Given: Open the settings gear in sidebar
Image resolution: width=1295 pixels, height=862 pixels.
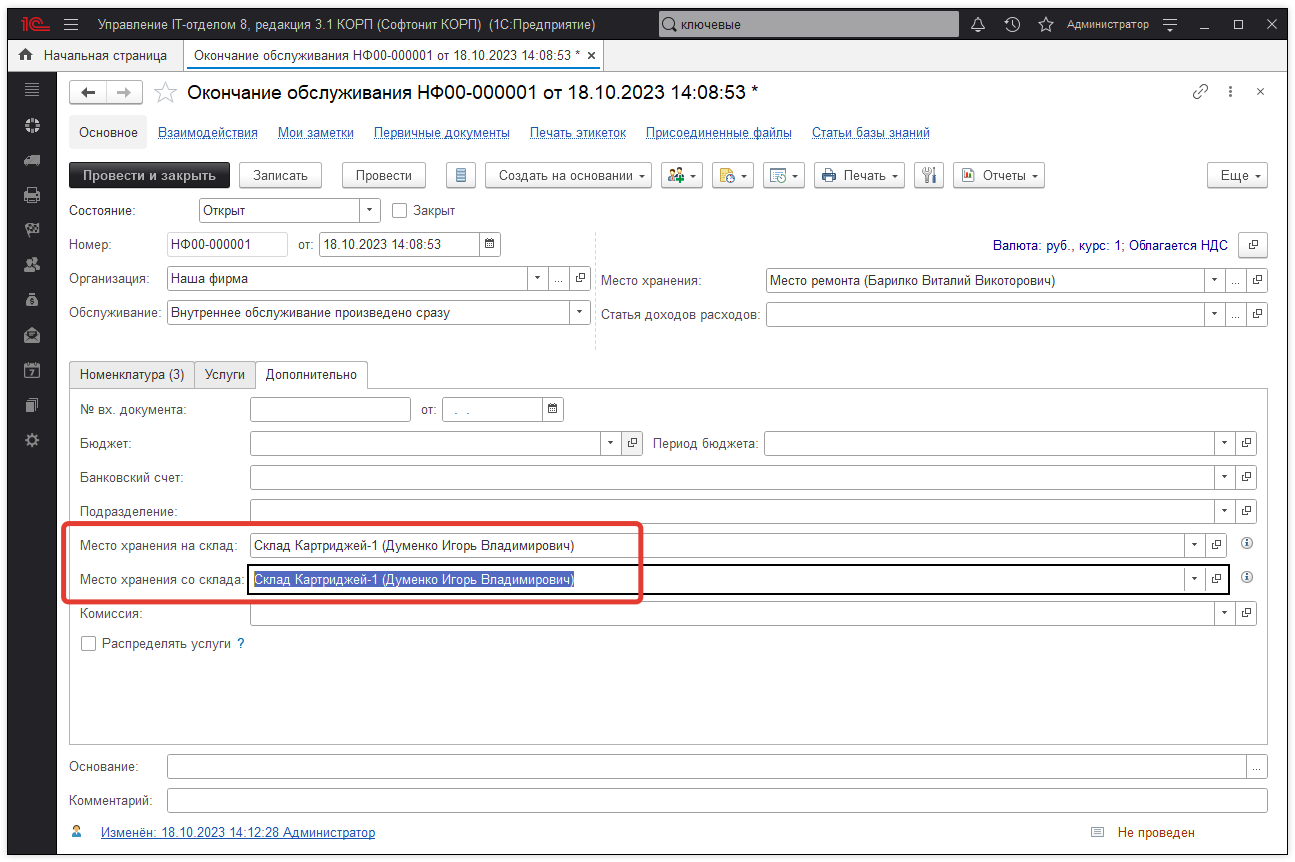Looking at the screenshot, I should (32, 440).
